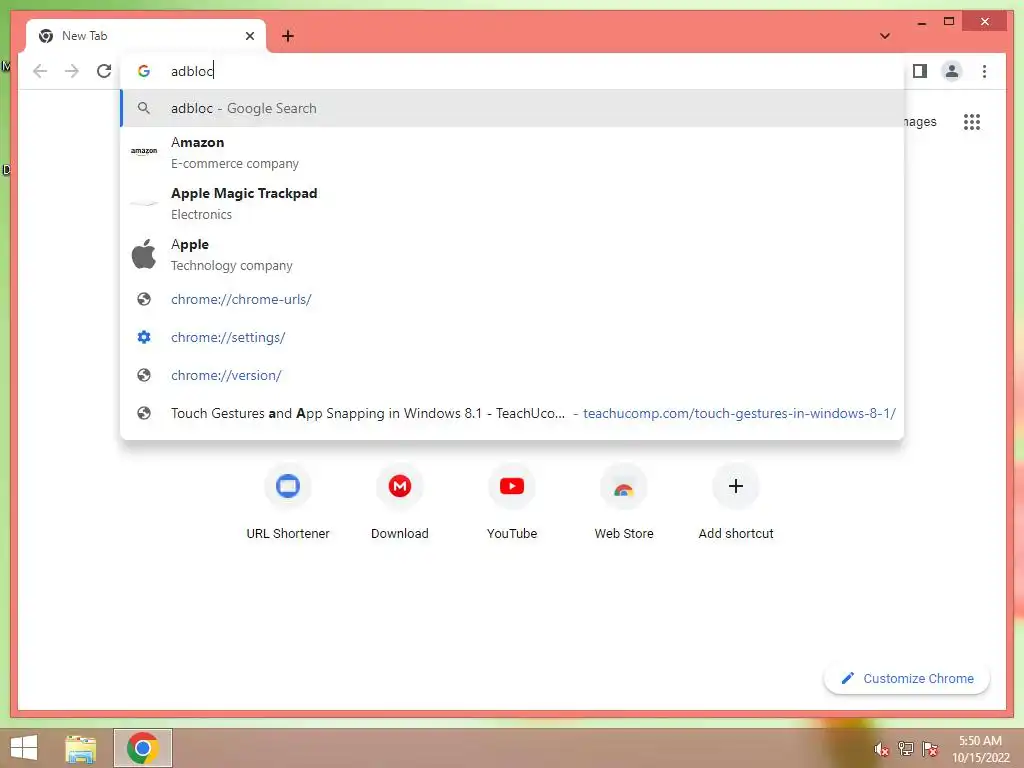Click the Customize Chrome button
This screenshot has width=1024, height=768.
point(907,679)
